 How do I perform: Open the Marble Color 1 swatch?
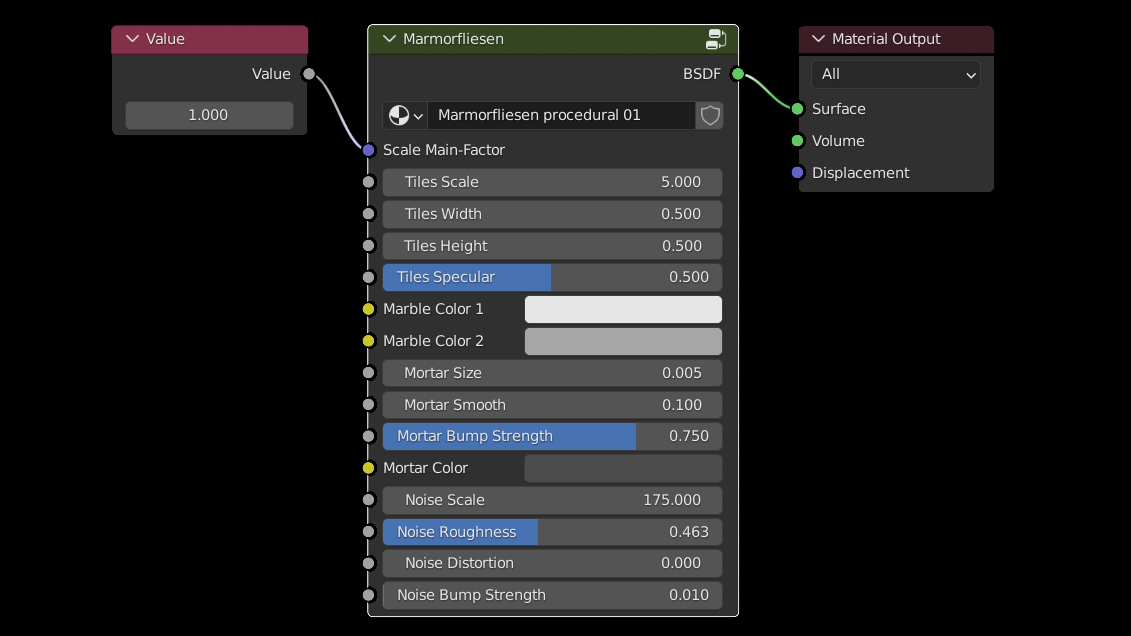point(623,309)
